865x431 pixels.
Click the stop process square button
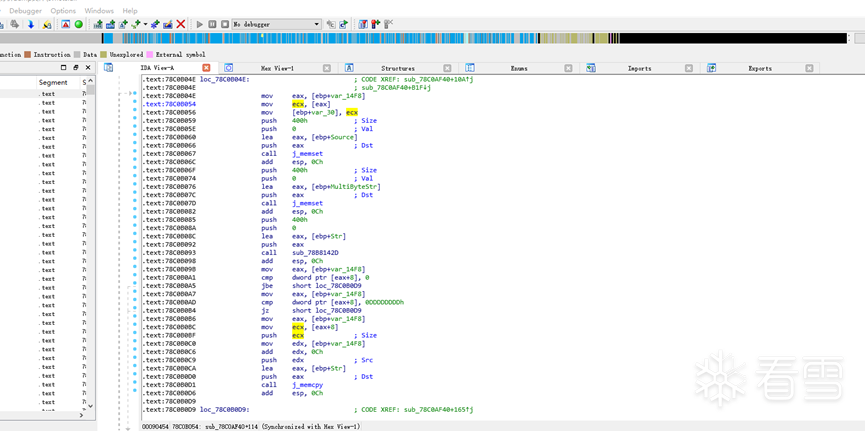coord(225,24)
